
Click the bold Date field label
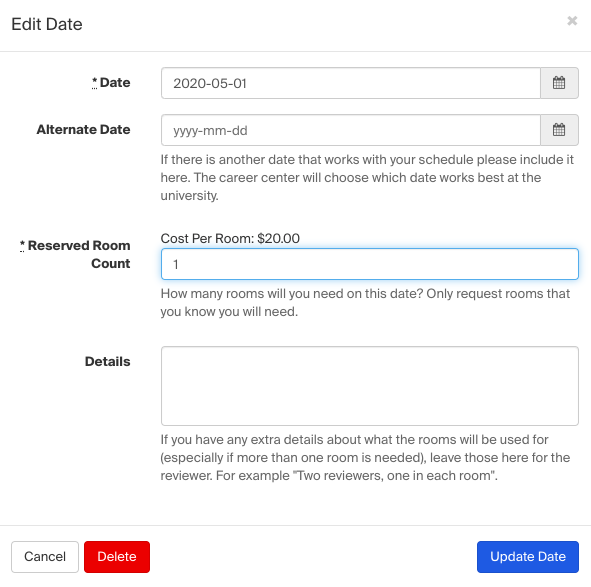click(x=115, y=83)
